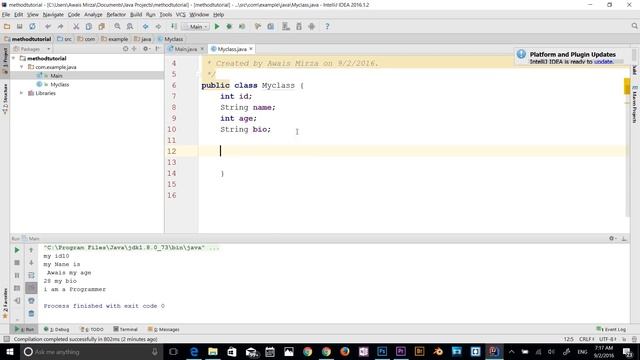Toggle soft-wrap icon in Run console
This screenshot has width=640, height=360.
coord(31,276)
